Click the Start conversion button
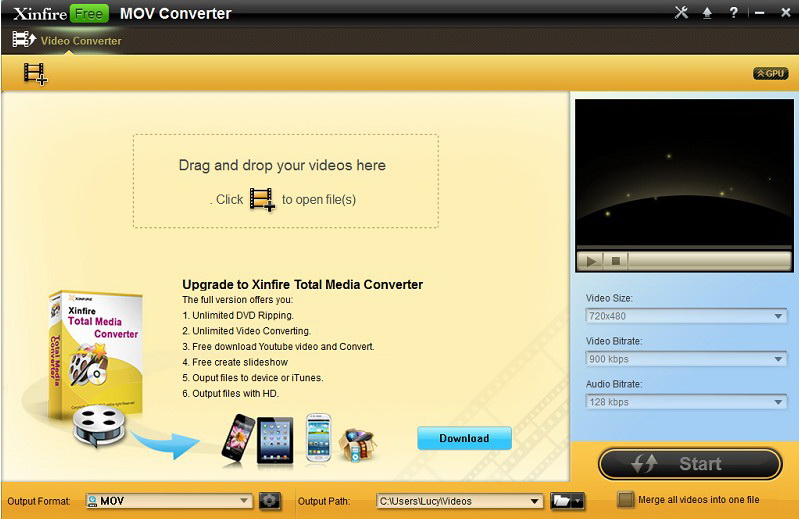The width and height of the screenshot is (799, 519). click(x=690, y=464)
